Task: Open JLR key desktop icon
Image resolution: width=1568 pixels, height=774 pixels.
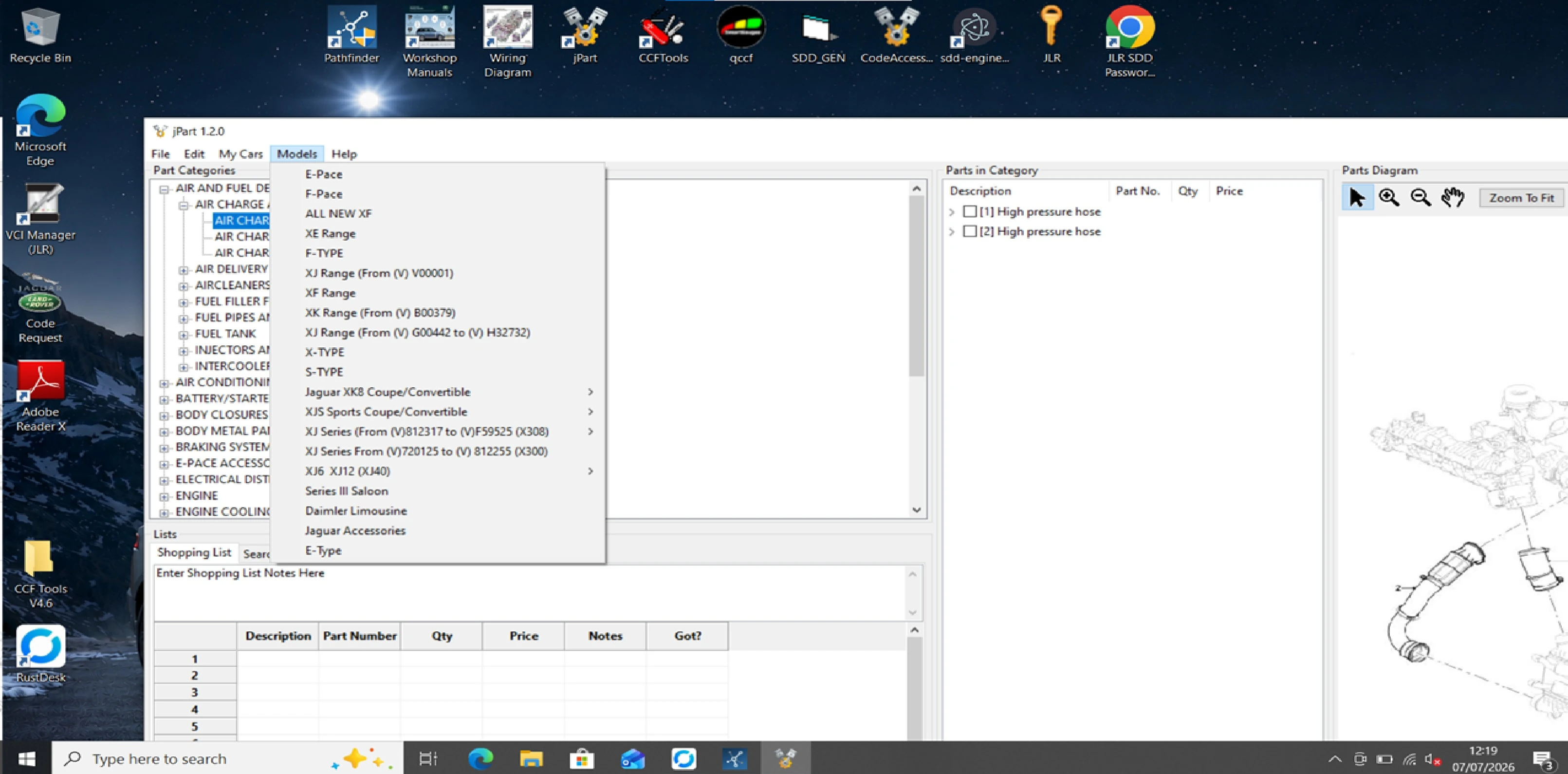Action: coord(1052,36)
